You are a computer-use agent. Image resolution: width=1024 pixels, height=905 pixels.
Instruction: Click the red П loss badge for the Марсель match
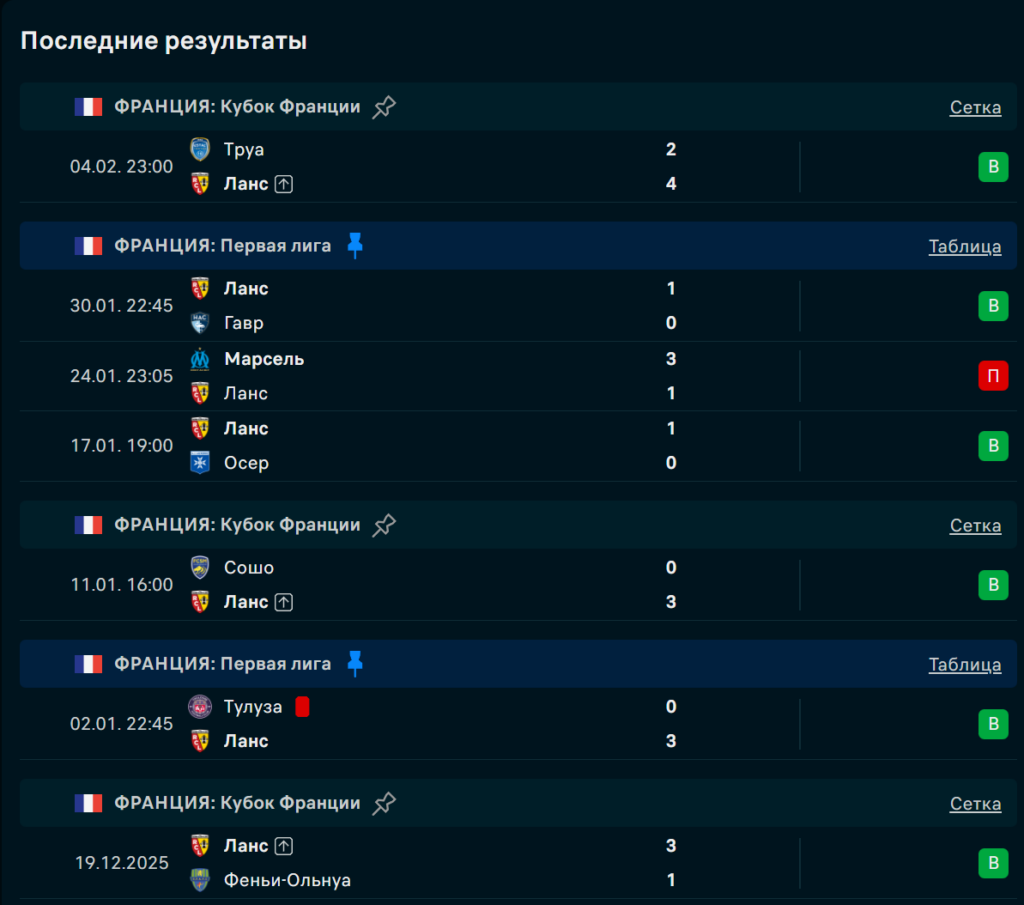[x=993, y=376]
